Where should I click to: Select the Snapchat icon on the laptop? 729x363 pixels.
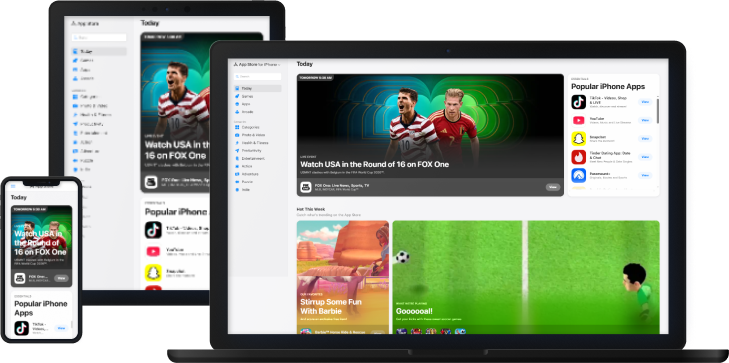coord(578,139)
